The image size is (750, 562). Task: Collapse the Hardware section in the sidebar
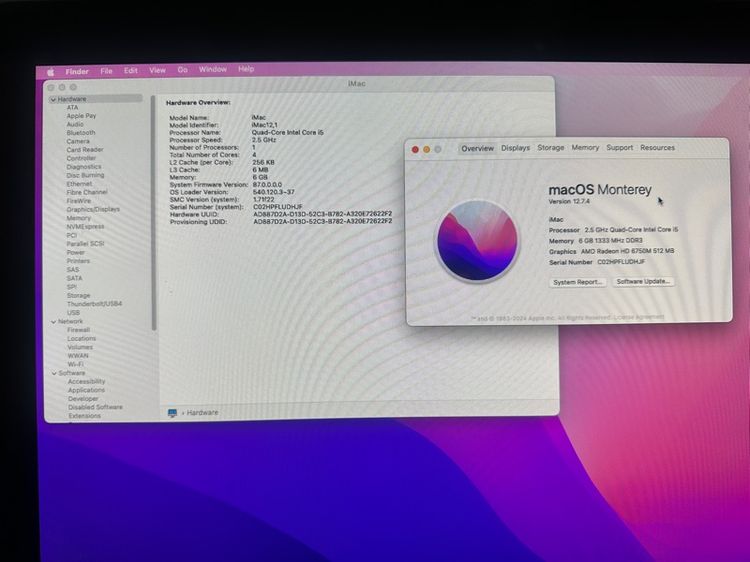53,99
